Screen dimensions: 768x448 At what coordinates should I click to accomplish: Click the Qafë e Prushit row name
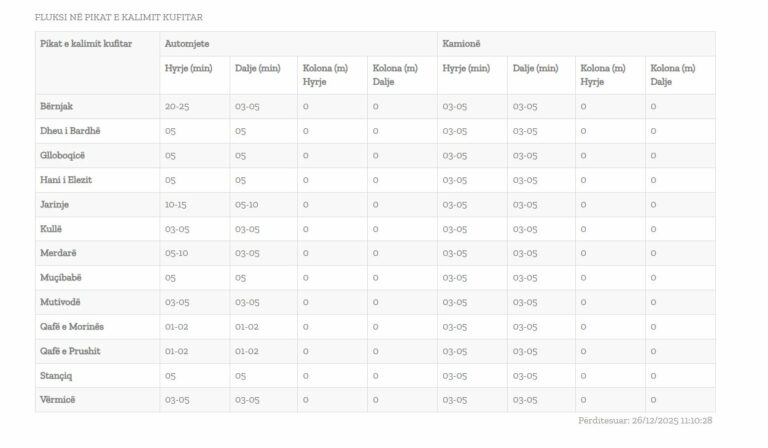point(70,351)
